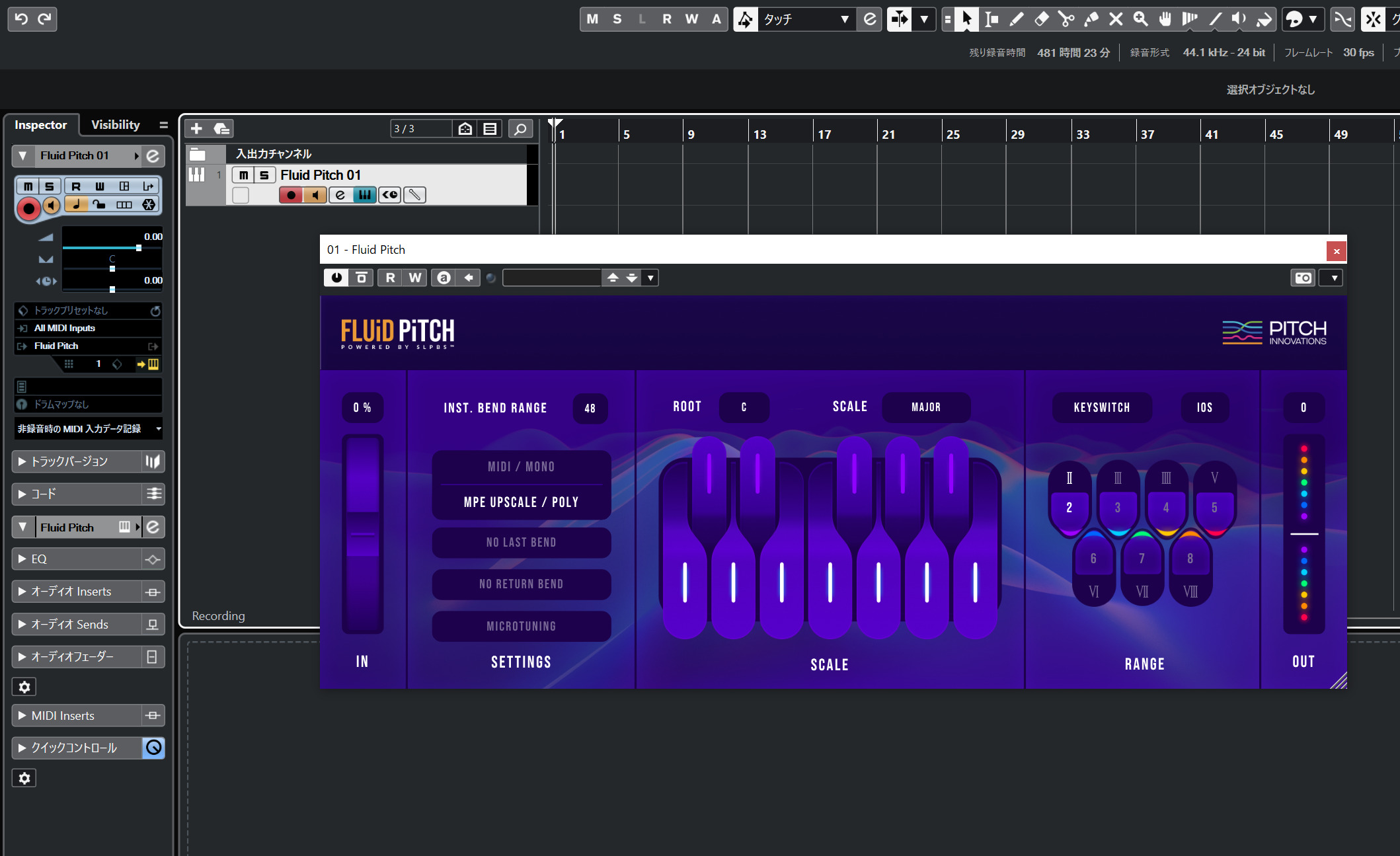The image size is (1400, 856).
Task: Click Edit Instrument icon on Fluid Pitch 01 track
Action: coord(365,195)
